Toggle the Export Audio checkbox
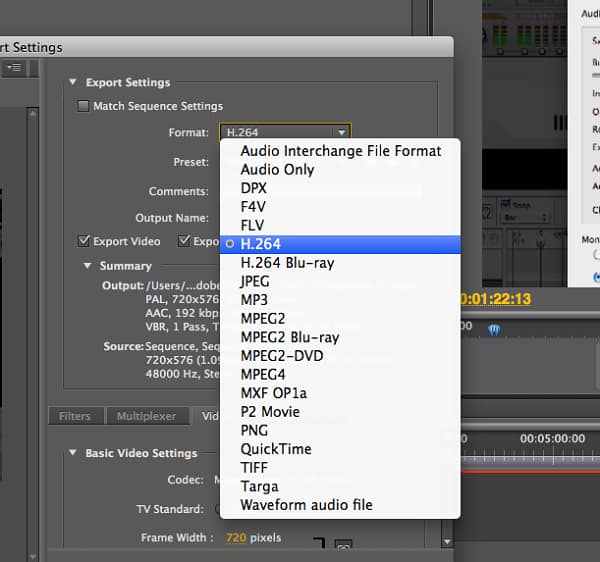This screenshot has height=562, width=600. [184, 241]
